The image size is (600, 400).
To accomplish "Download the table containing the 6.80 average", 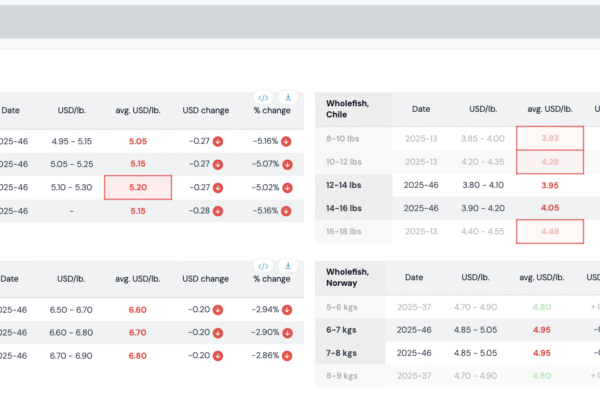I will (288, 266).
